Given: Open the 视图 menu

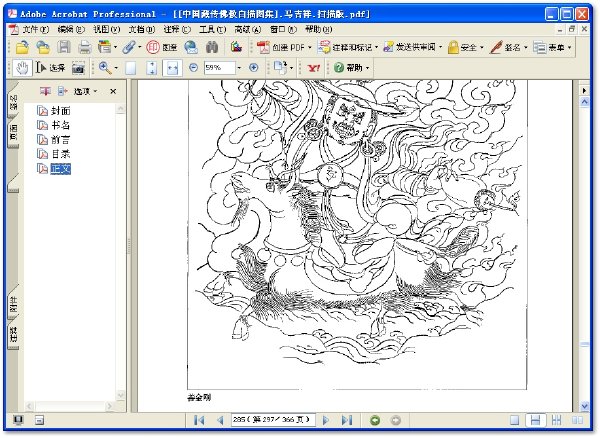Looking at the screenshot, I should click(x=106, y=29).
